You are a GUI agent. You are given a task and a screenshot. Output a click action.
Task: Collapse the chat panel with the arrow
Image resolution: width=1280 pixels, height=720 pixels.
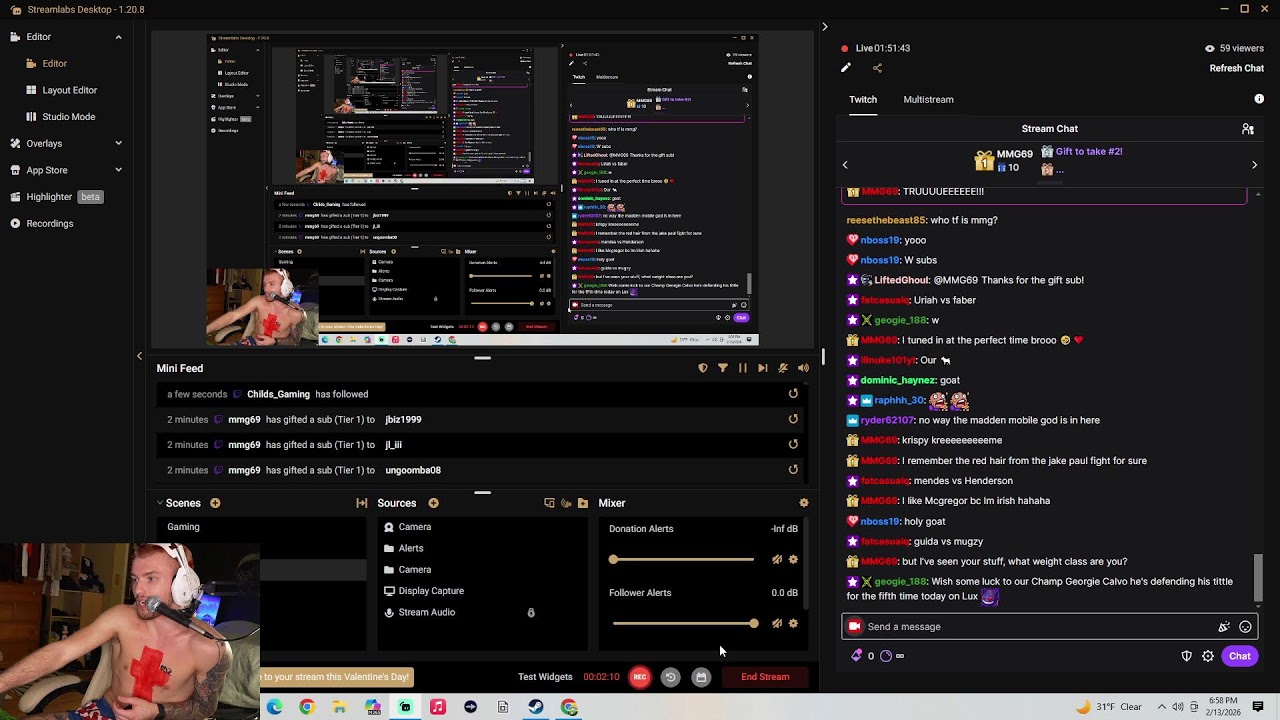tap(825, 27)
